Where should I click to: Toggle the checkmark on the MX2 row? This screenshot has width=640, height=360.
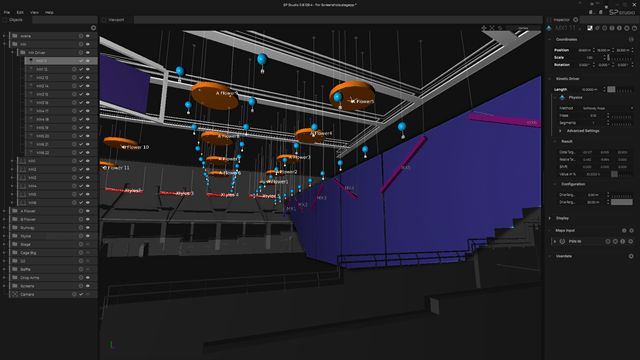click(81, 169)
